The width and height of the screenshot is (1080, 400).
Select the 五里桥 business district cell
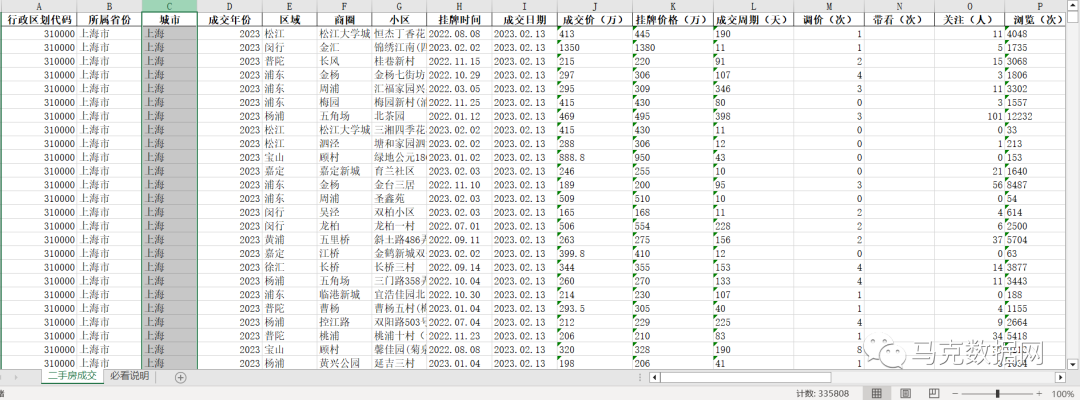[344, 240]
